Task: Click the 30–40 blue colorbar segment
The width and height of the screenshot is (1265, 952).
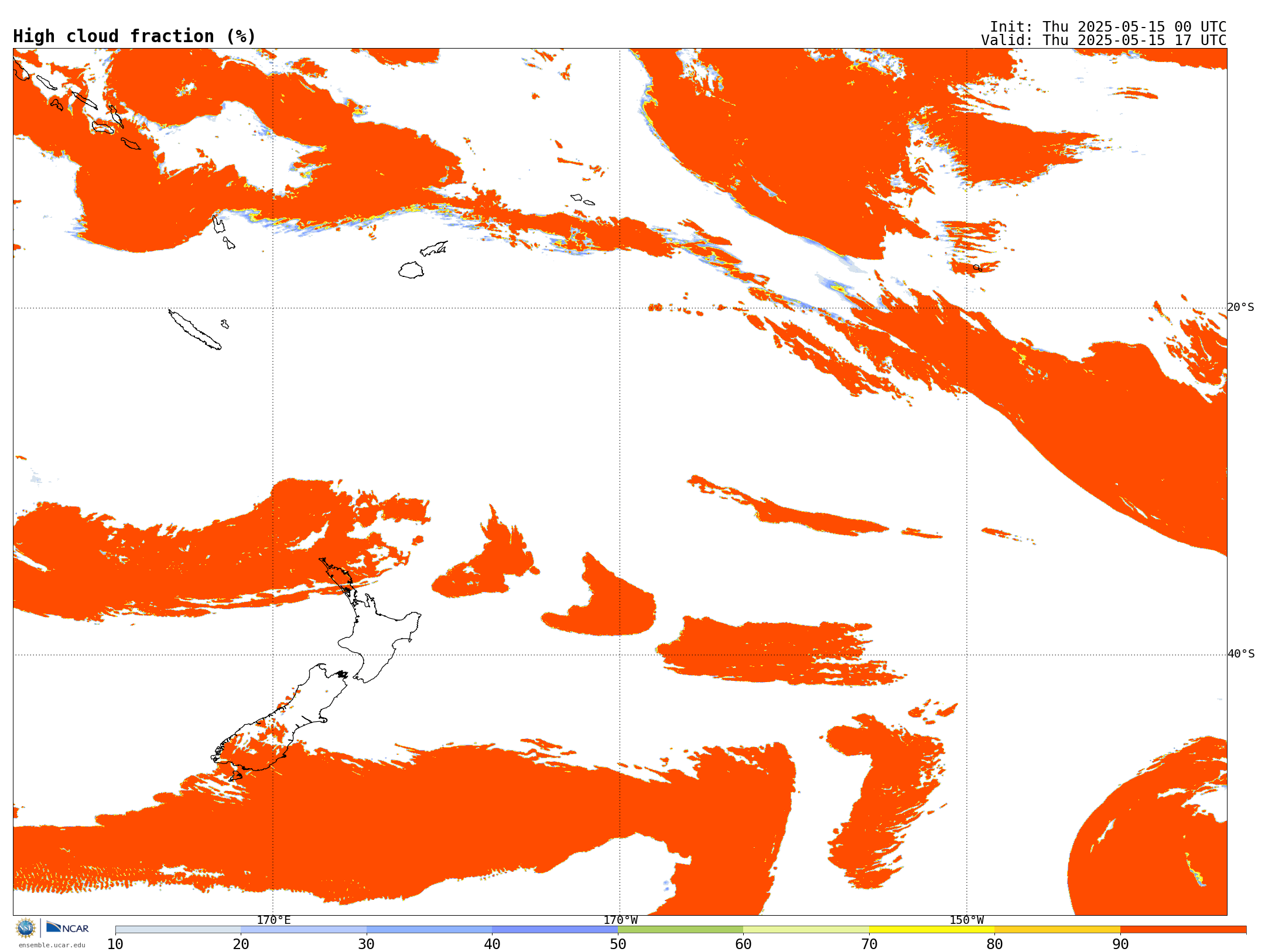Action: [x=429, y=930]
